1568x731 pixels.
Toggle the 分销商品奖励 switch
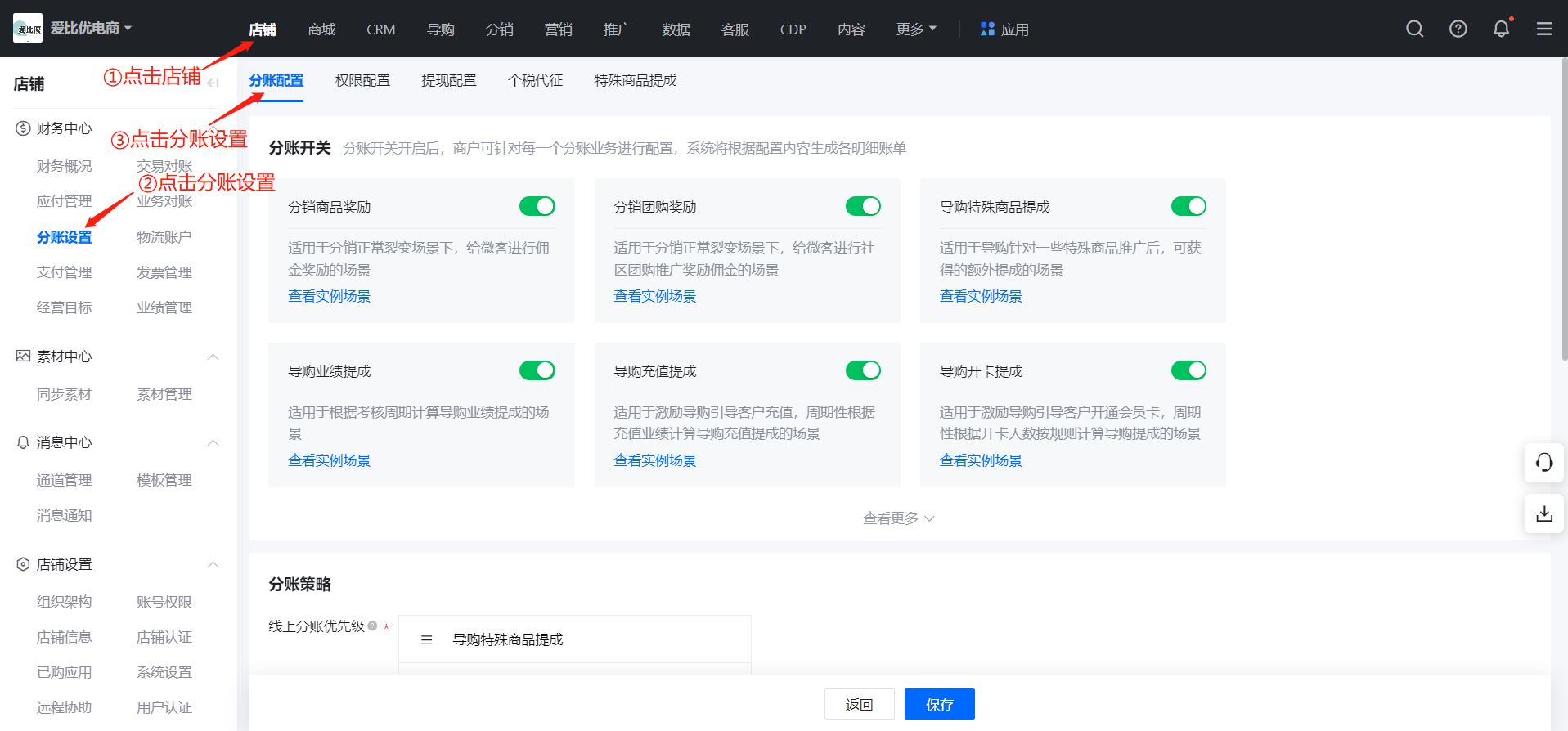click(x=537, y=206)
